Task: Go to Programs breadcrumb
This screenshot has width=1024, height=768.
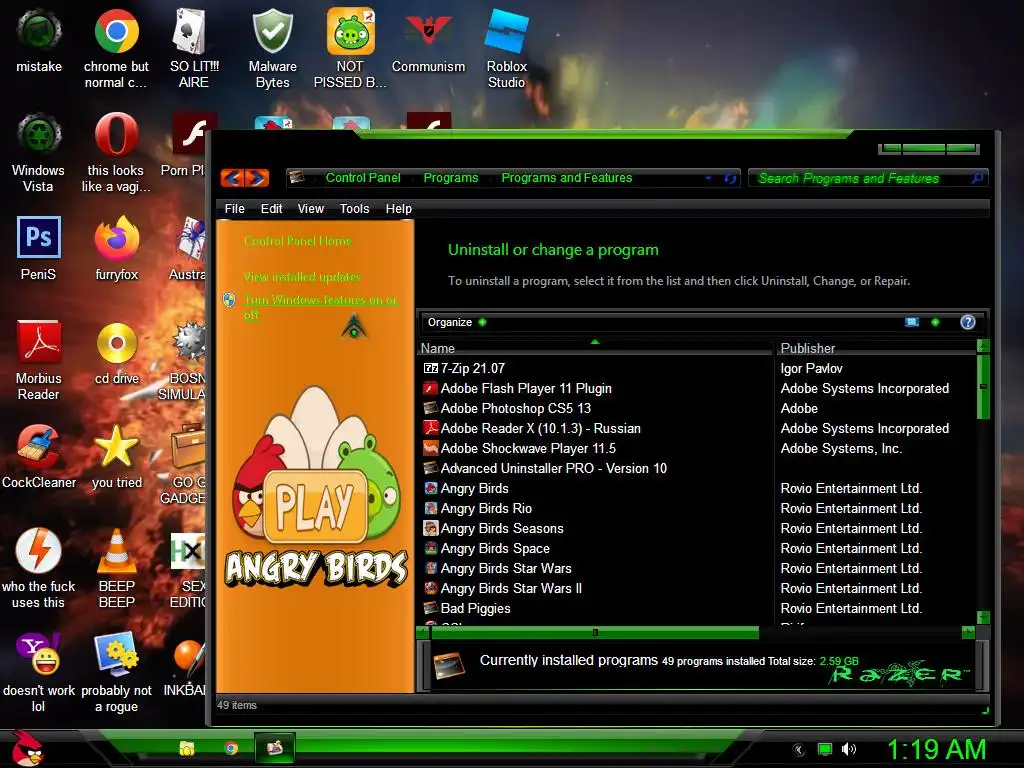Action: 451,178
